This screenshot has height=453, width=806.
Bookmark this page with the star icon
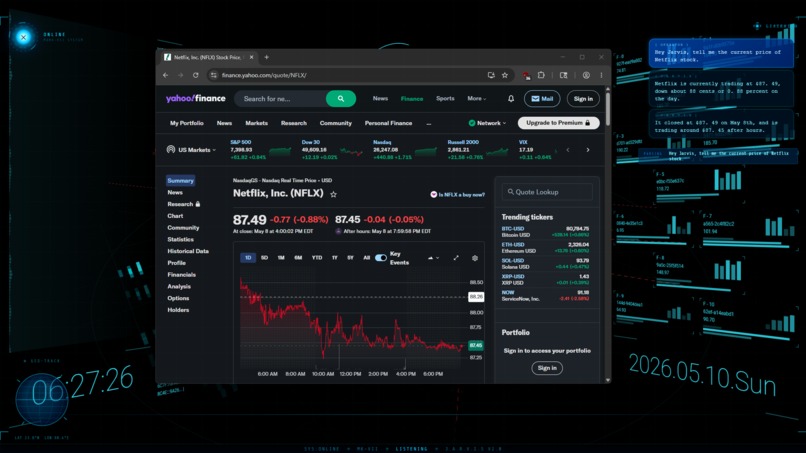[x=505, y=75]
